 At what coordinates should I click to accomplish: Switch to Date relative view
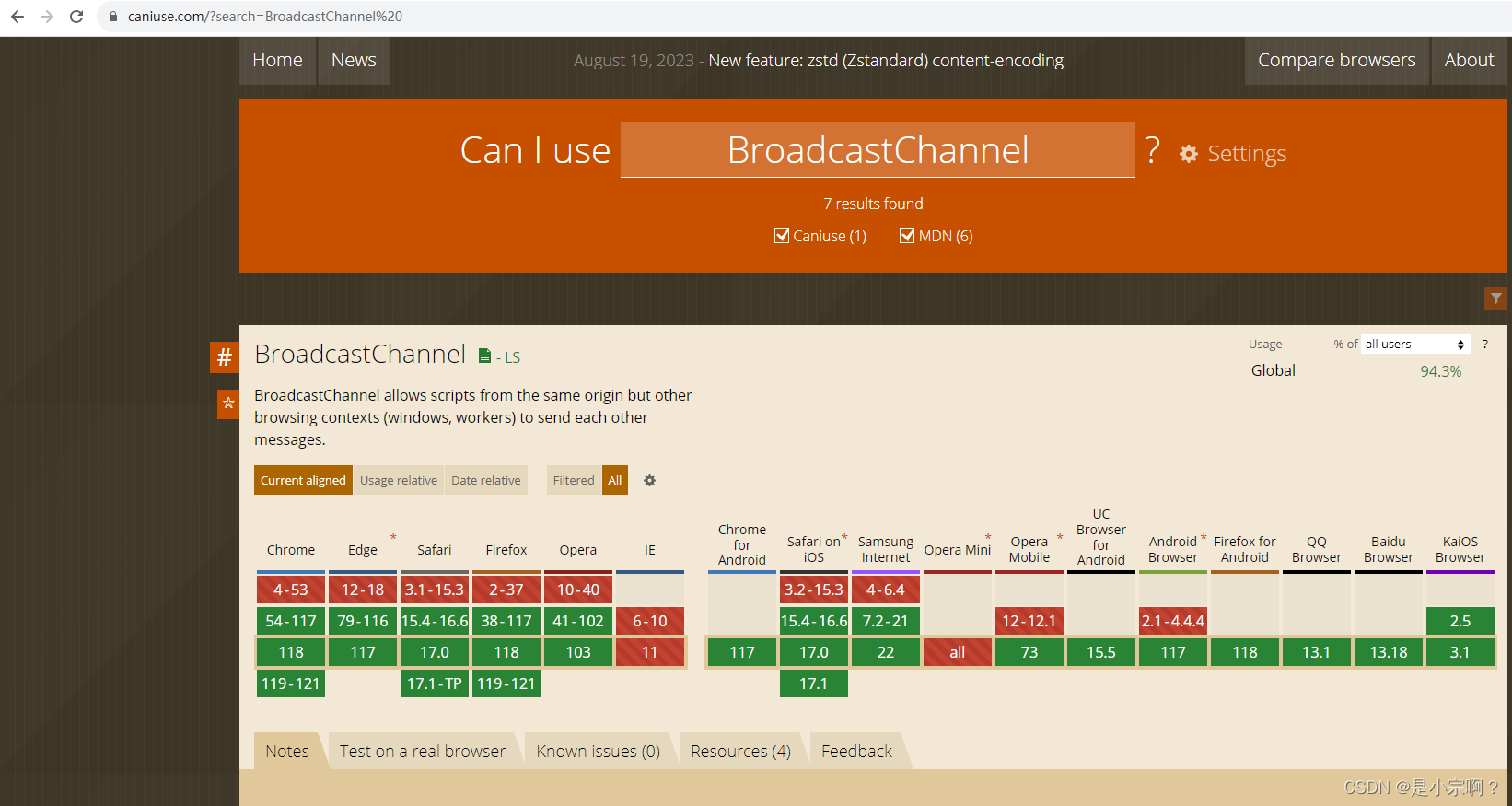click(486, 480)
